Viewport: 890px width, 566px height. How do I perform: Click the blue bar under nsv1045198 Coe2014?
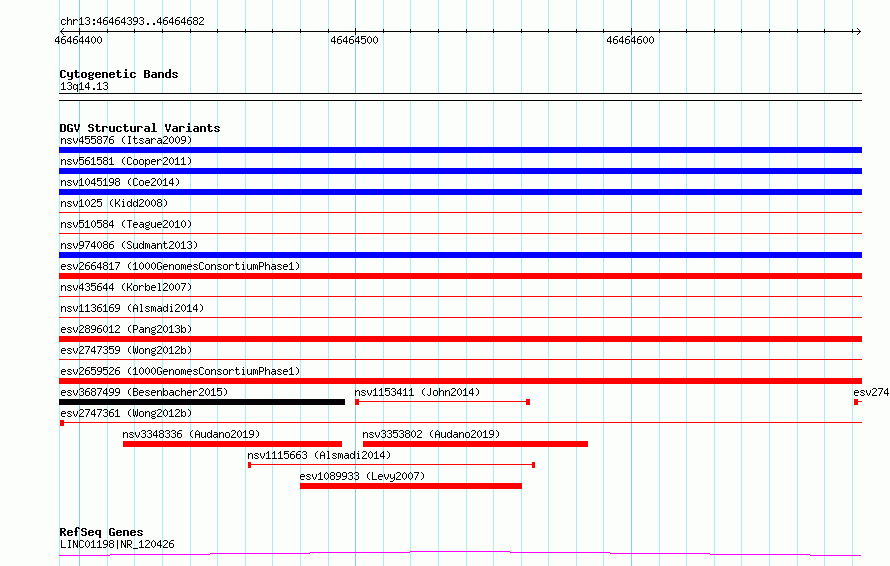(x=460, y=192)
